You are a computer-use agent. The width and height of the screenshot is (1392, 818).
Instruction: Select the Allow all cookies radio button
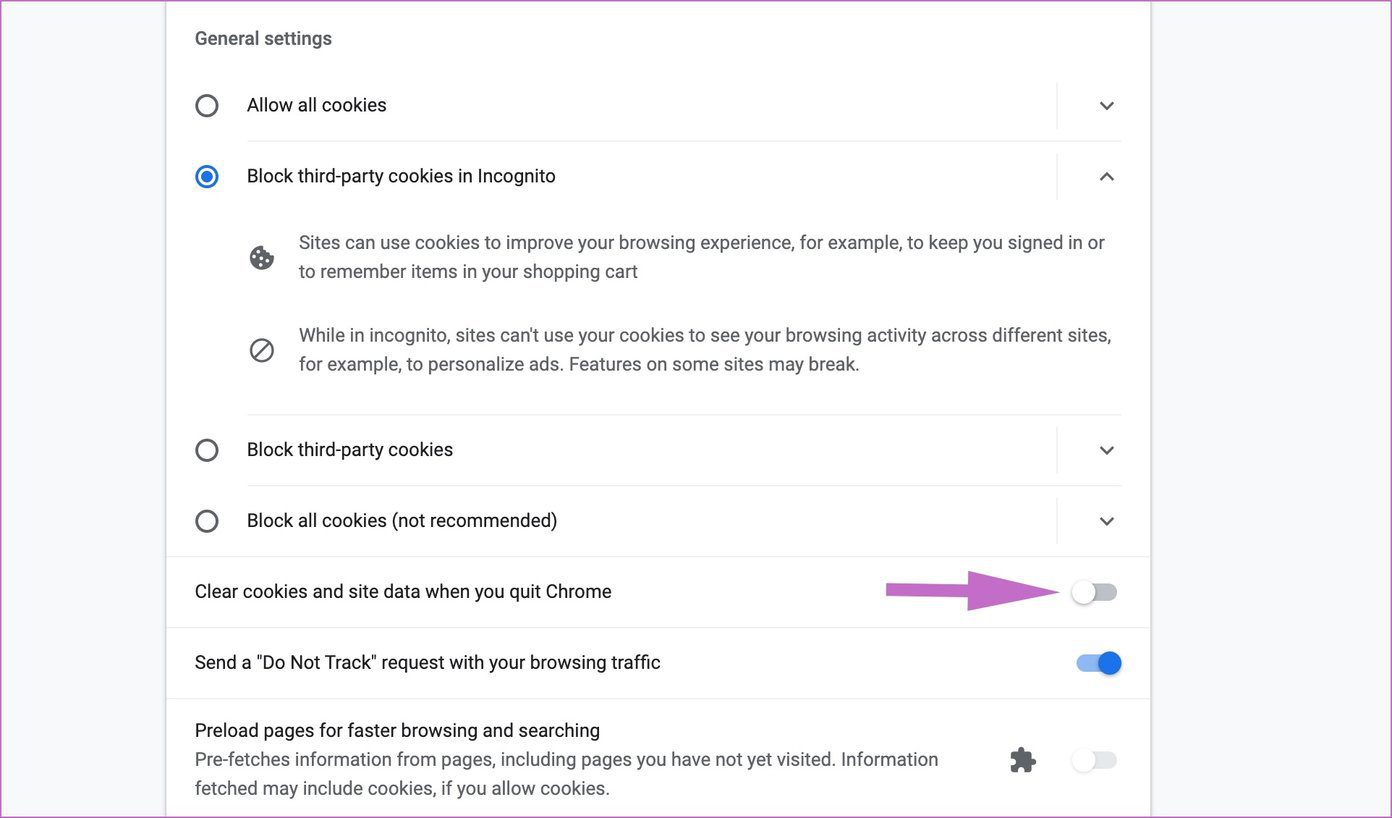(207, 106)
